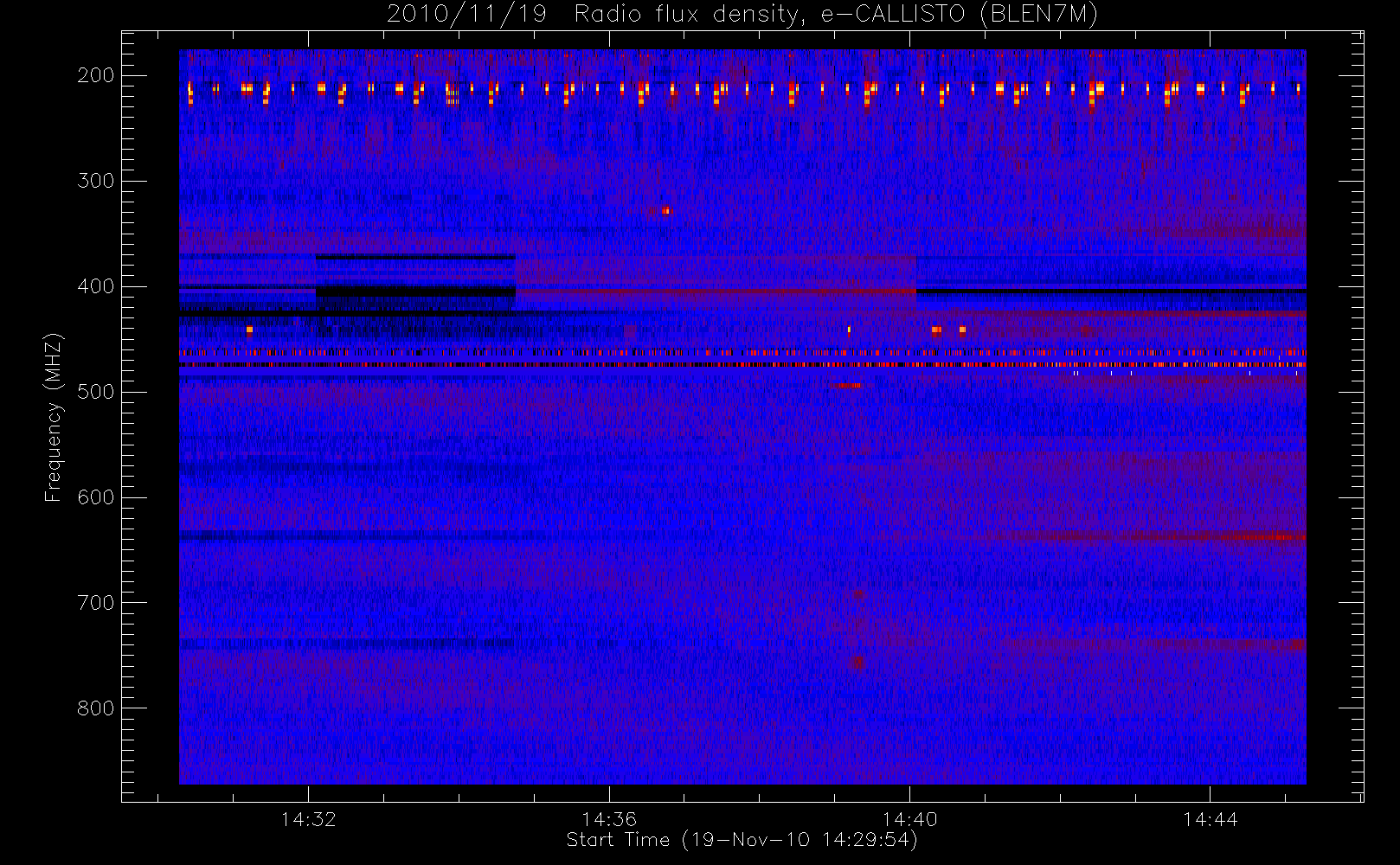The image size is (1400, 865).
Task: Click the 700 frequency tick label
Action: [96, 603]
